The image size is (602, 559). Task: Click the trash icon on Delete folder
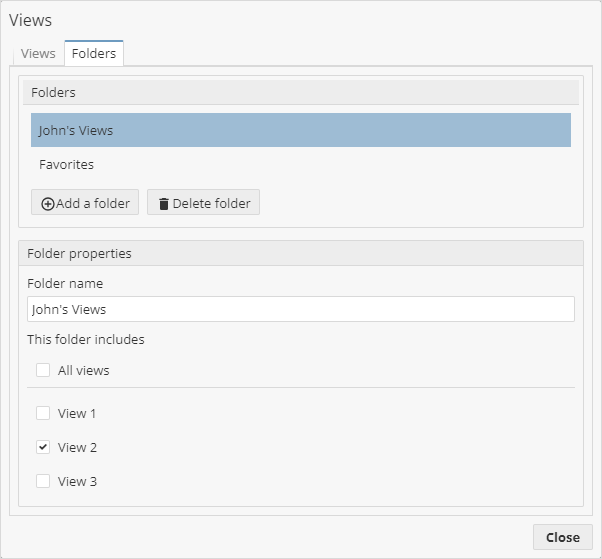click(x=164, y=203)
